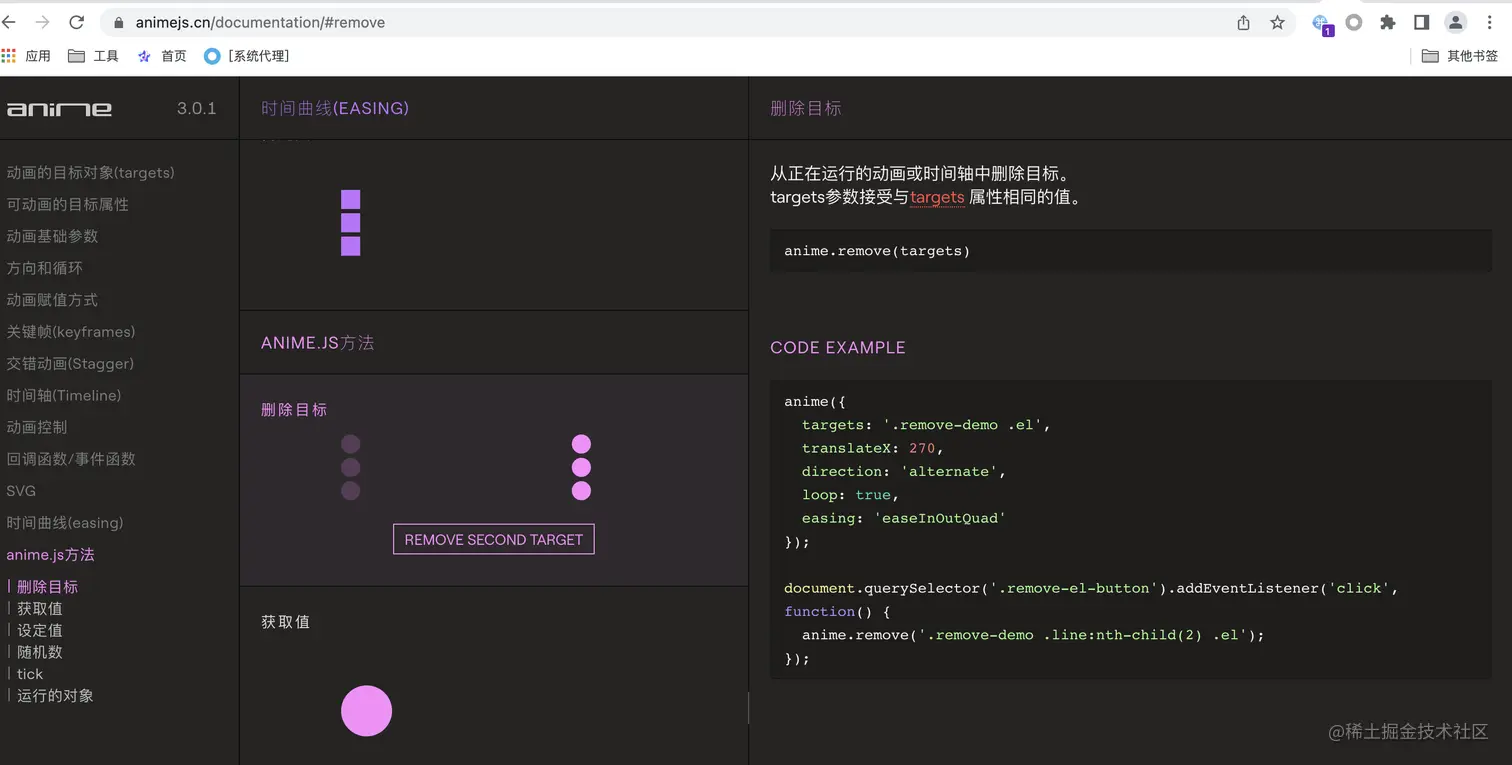Go to 时间轴(Timeline) section

click(x=64, y=396)
